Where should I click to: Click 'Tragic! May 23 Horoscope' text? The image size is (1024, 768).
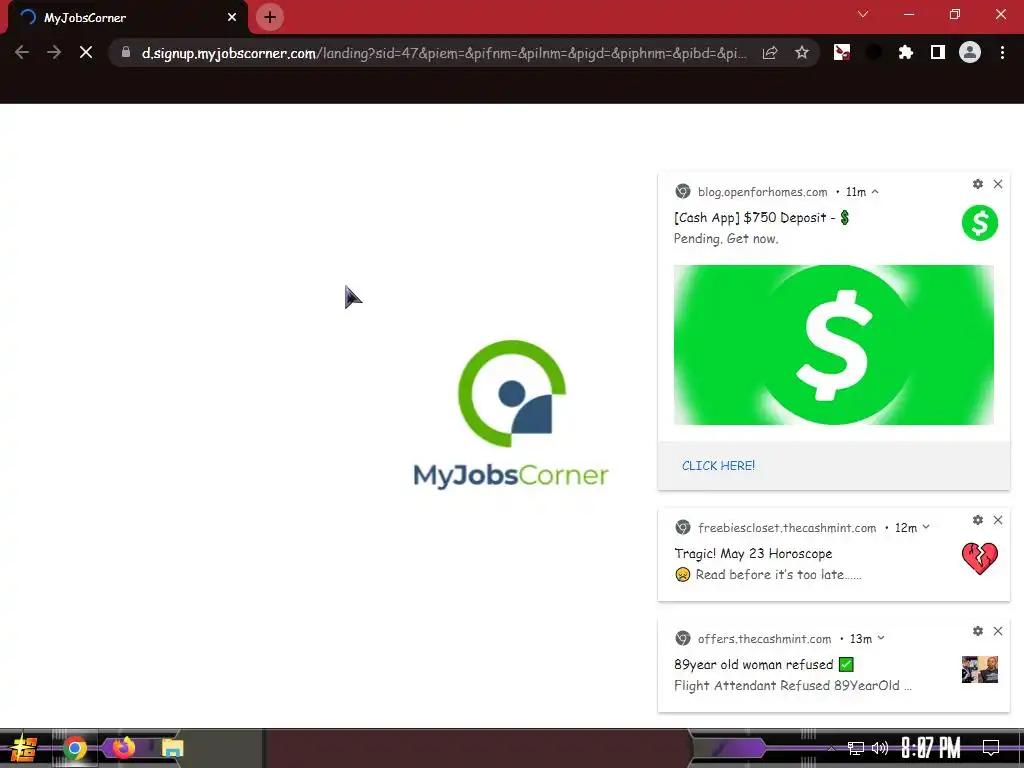click(753, 554)
